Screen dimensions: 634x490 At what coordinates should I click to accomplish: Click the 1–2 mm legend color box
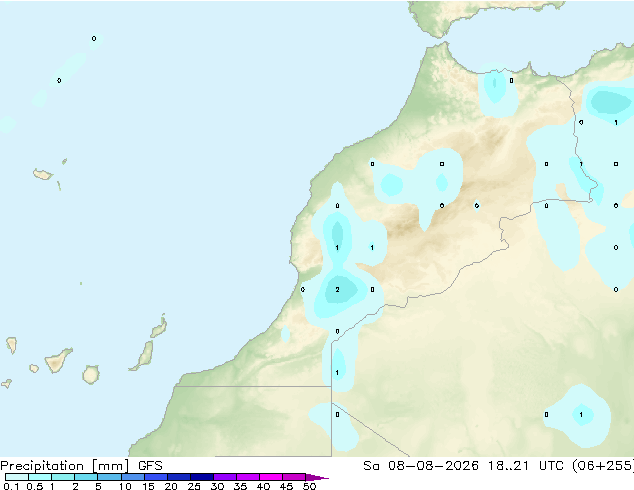click(63, 477)
